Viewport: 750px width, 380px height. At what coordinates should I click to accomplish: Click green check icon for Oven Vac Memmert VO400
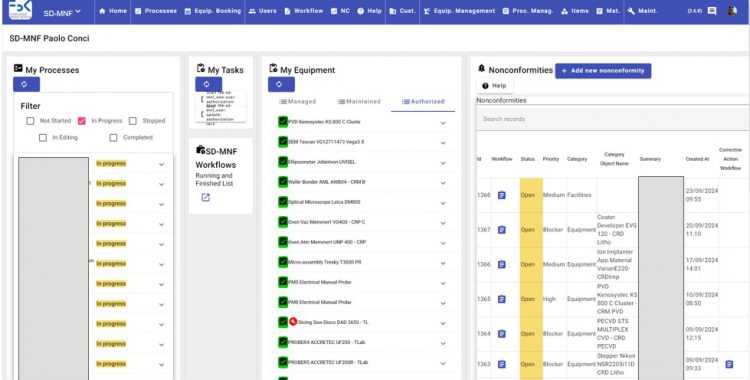[283, 222]
